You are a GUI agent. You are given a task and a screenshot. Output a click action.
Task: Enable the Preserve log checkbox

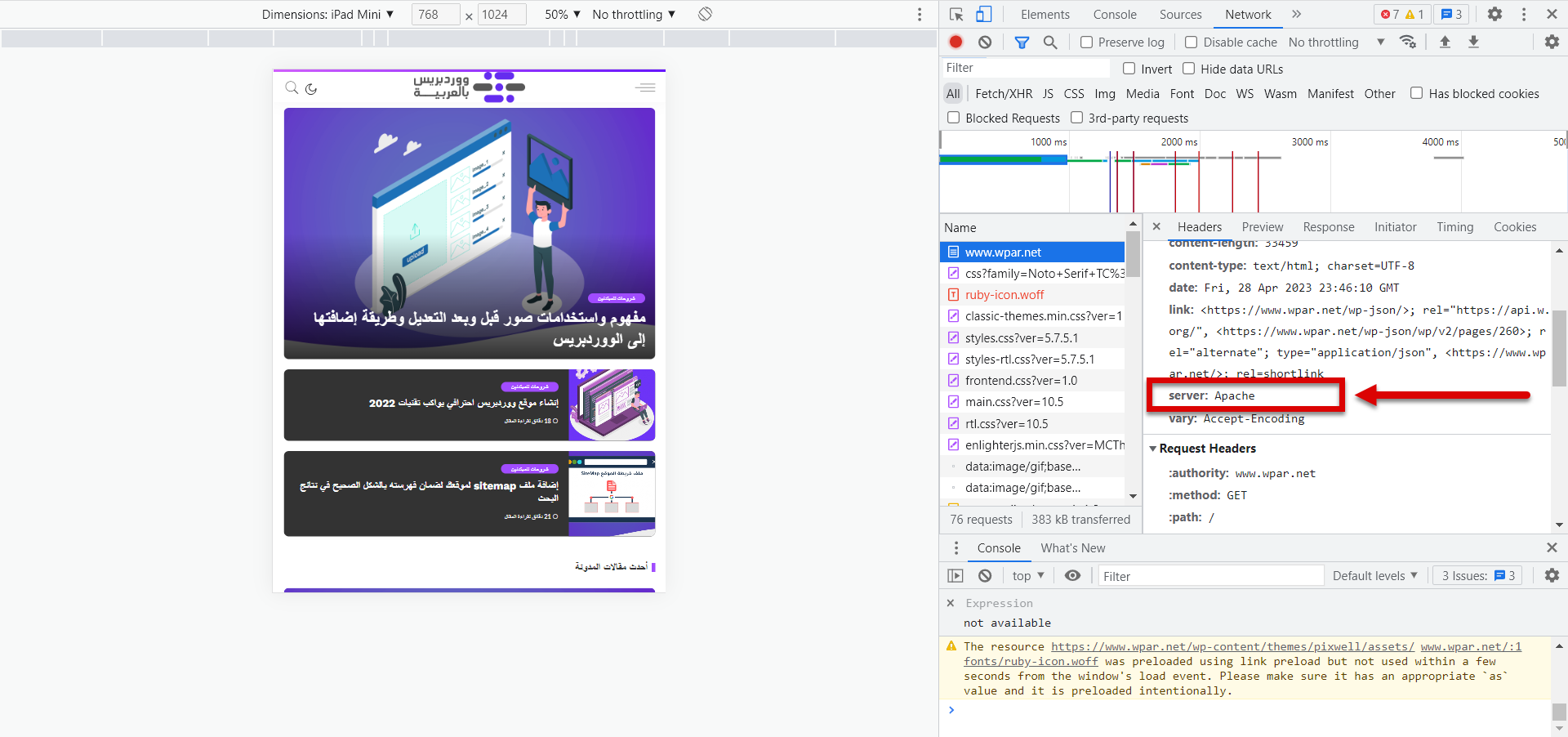coord(1087,42)
